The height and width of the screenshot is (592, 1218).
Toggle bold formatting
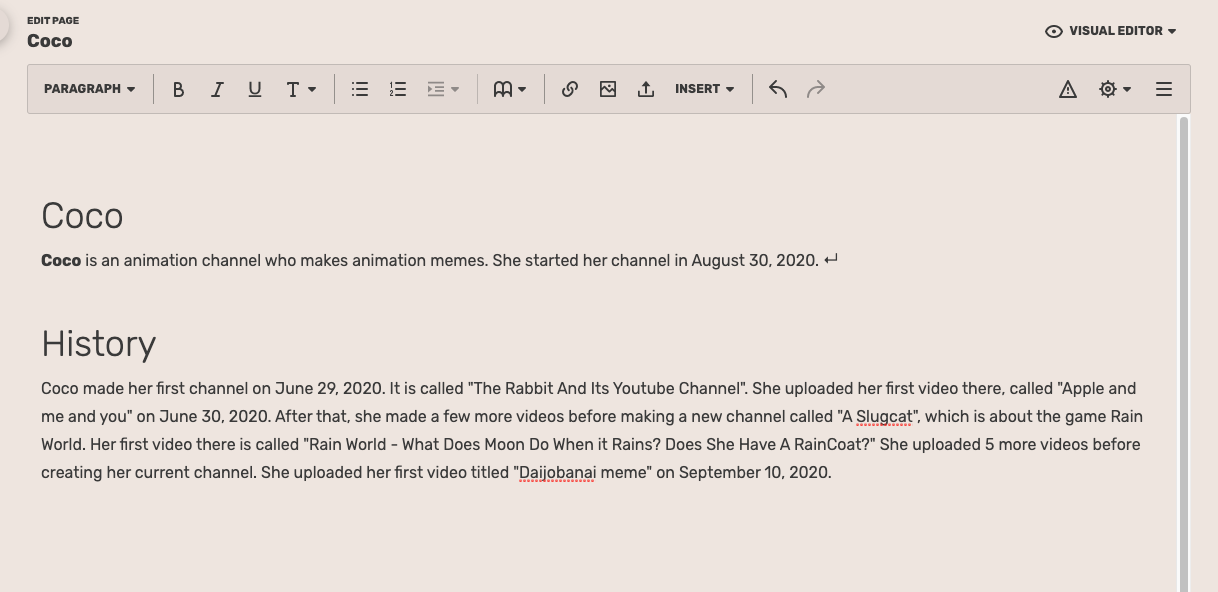(179, 89)
